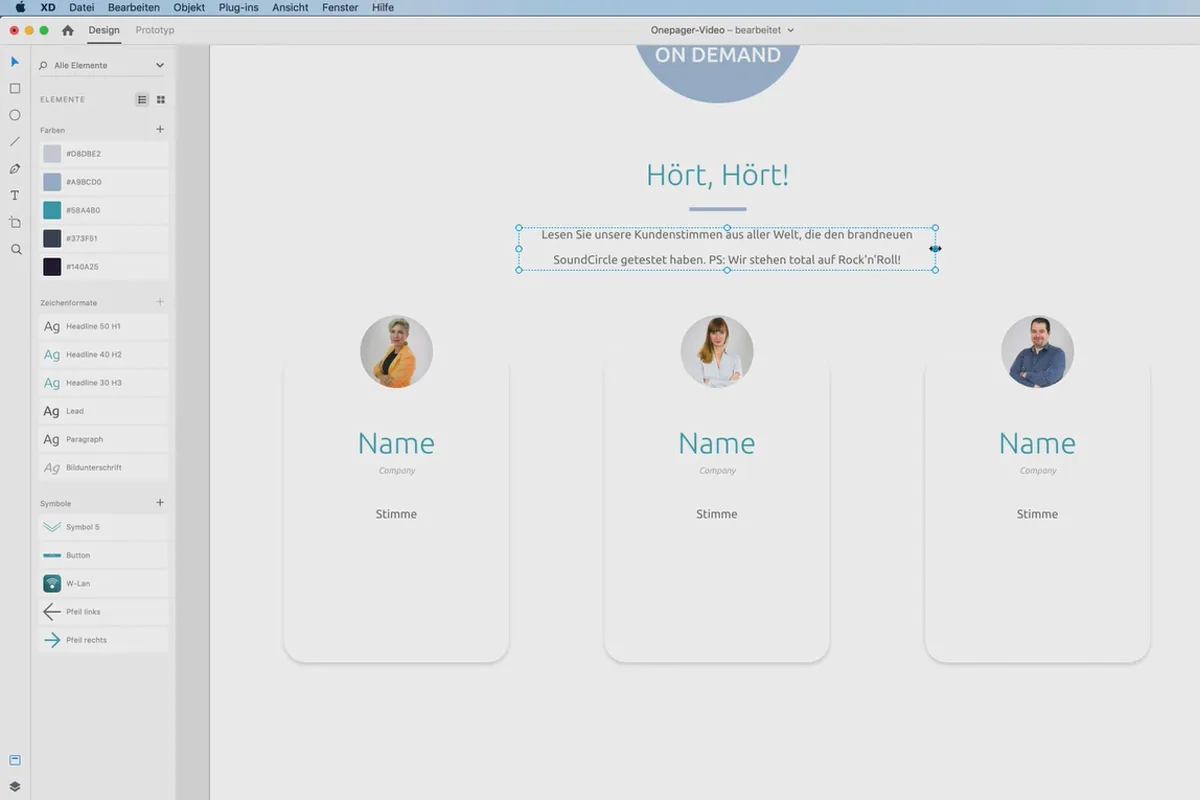The image size is (1200, 800).
Task: Open the Hilfe menu
Action: (383, 7)
